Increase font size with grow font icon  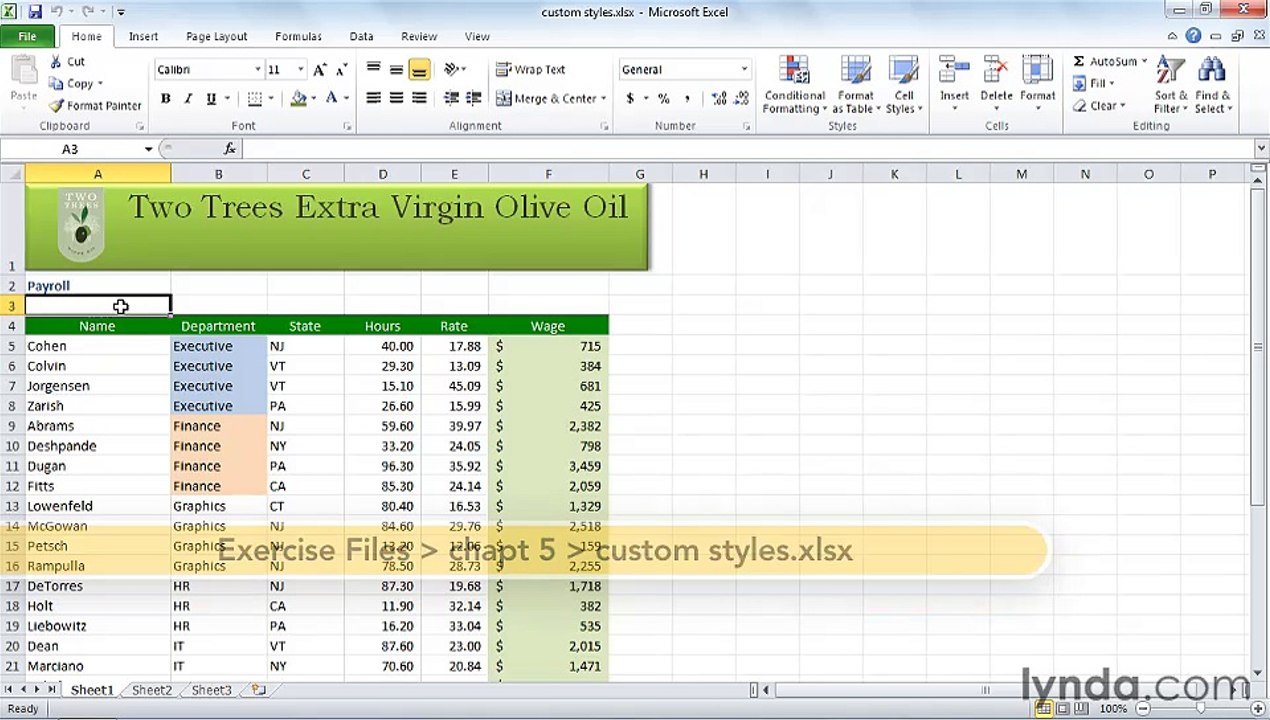point(320,70)
